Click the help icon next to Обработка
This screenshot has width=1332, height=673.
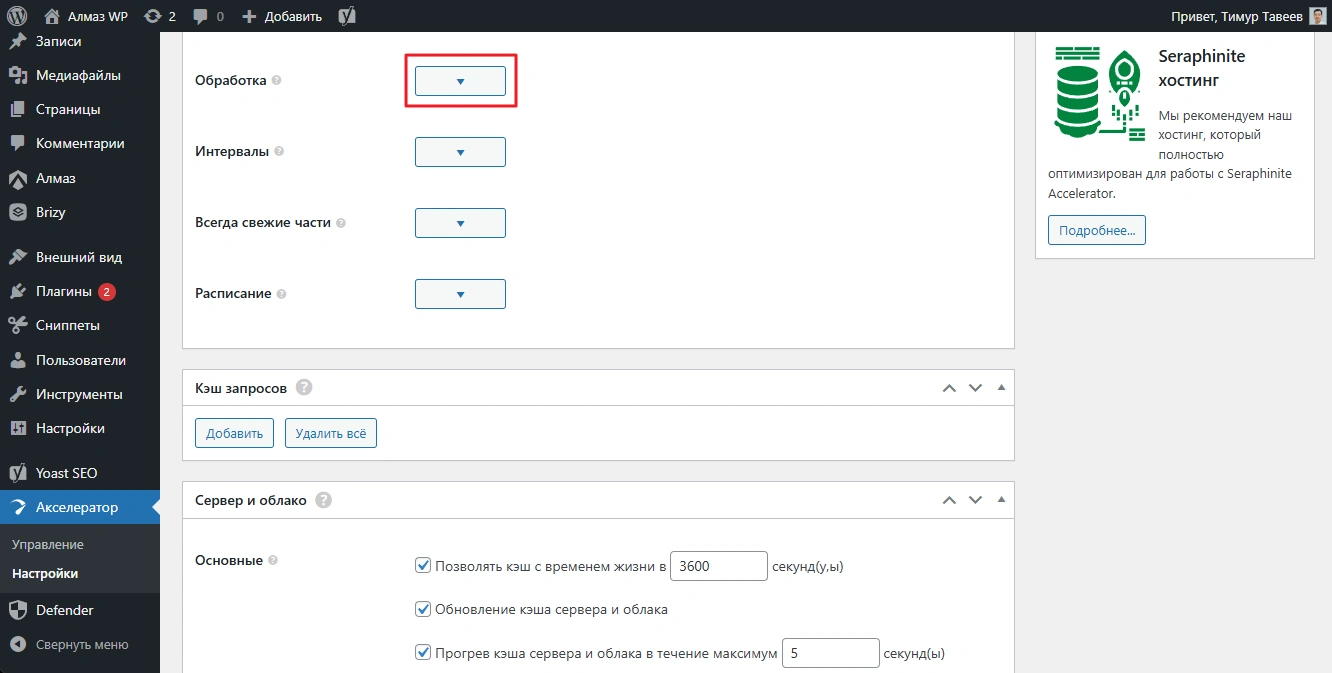coord(277,81)
